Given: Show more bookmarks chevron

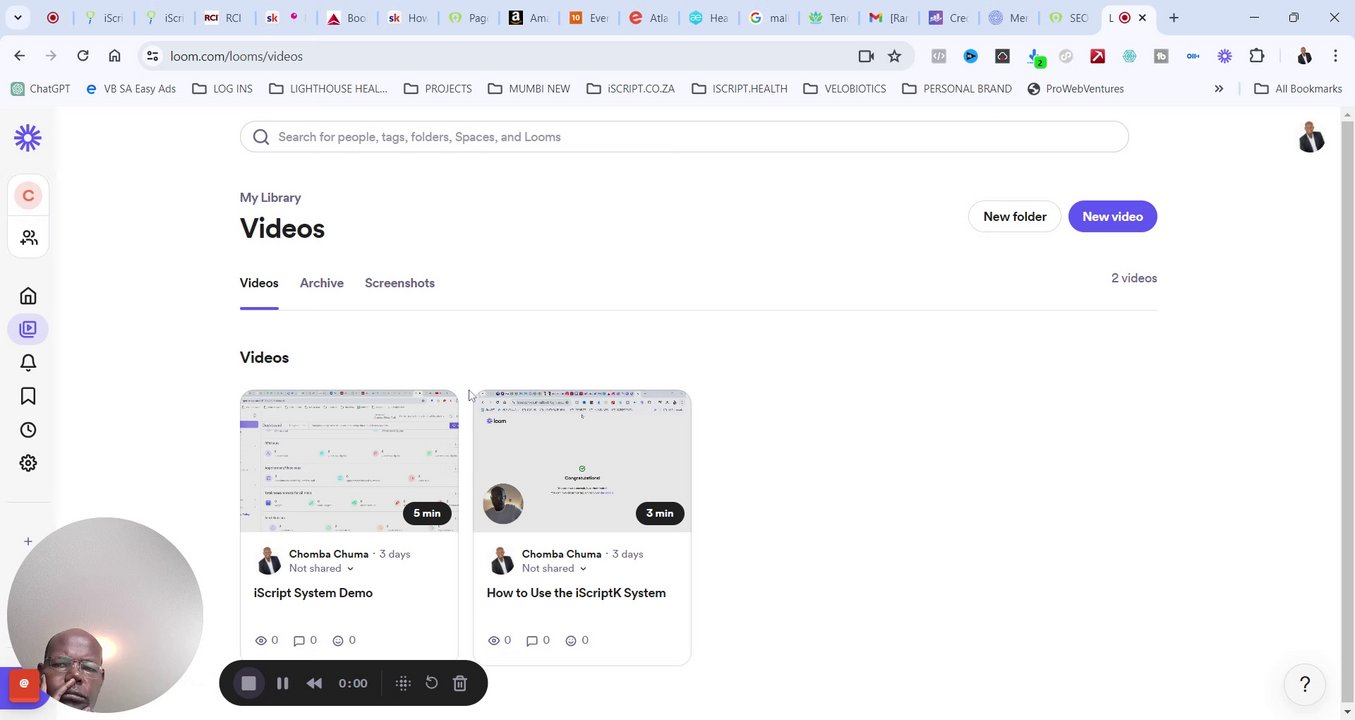Looking at the screenshot, I should tap(1218, 89).
